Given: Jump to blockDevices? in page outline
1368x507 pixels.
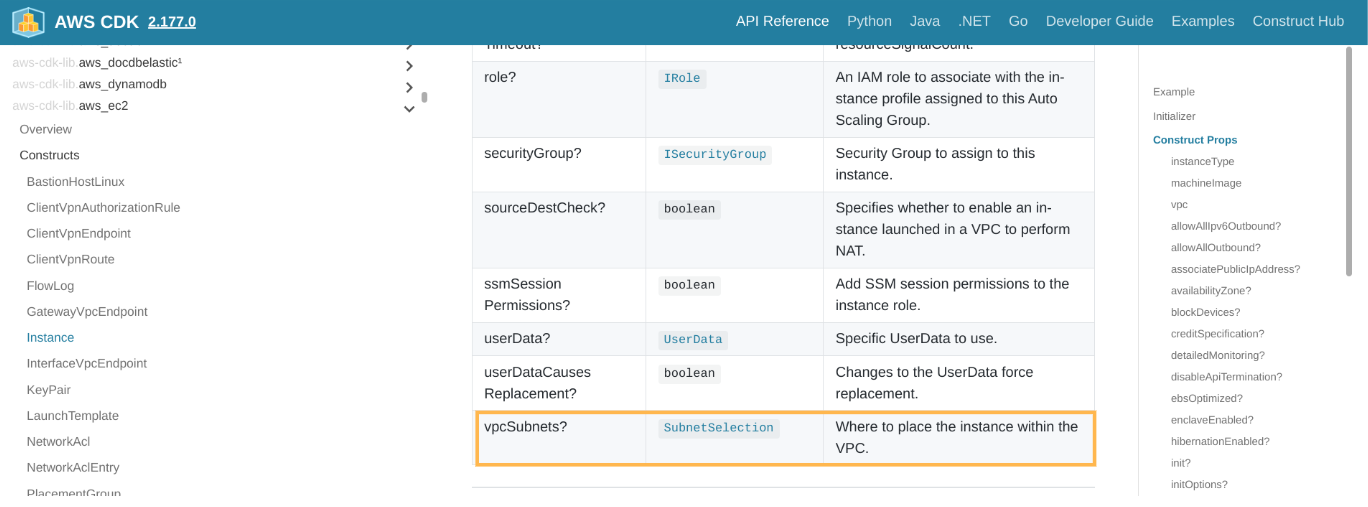Looking at the screenshot, I should 1205,312.
